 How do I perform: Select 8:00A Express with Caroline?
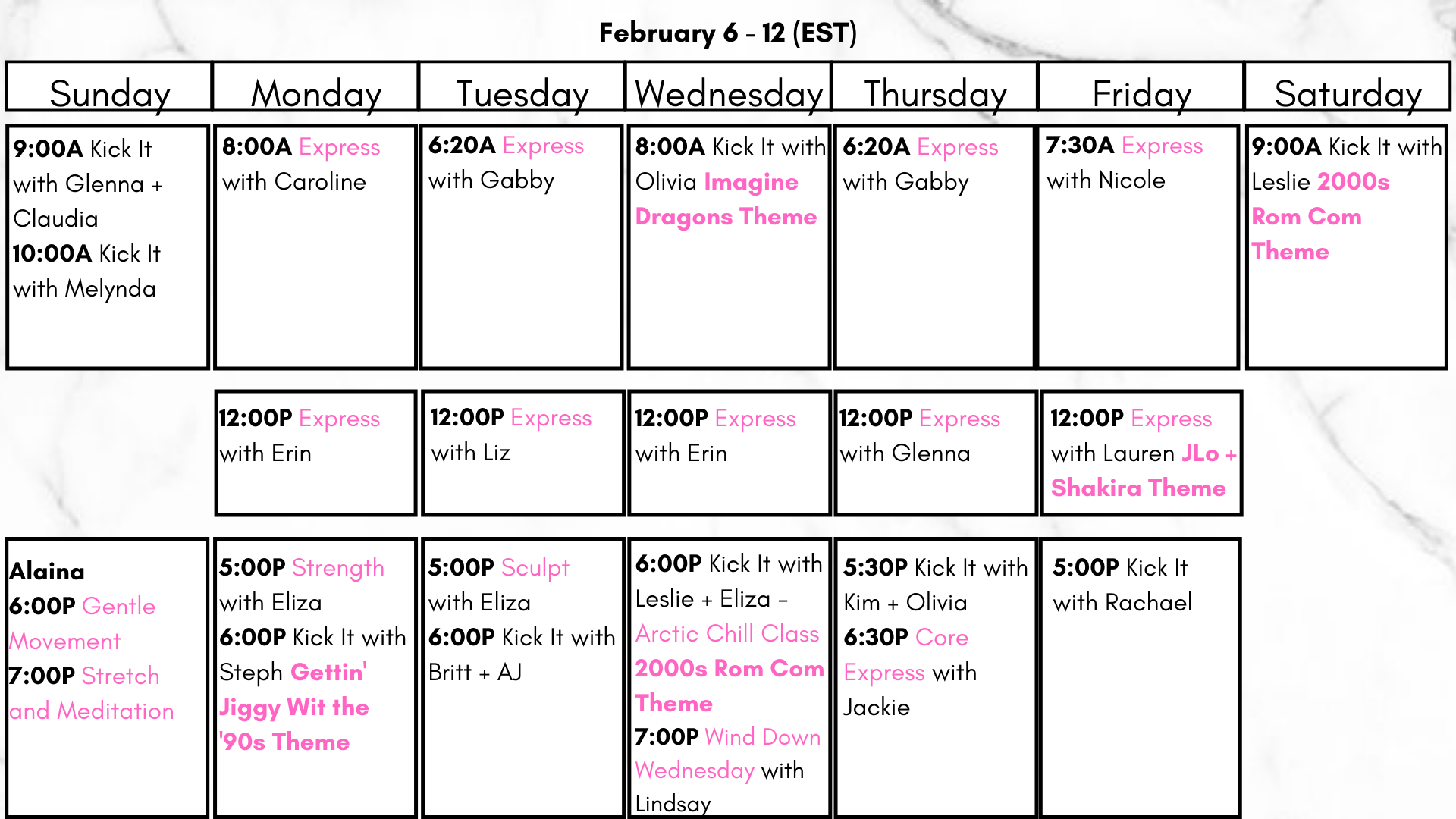point(300,164)
